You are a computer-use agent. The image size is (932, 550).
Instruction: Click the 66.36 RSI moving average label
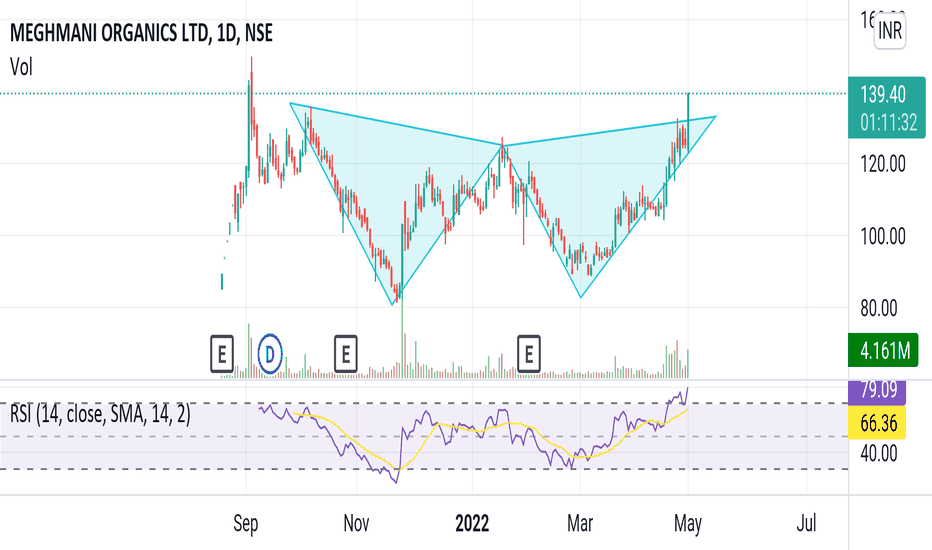(x=879, y=423)
